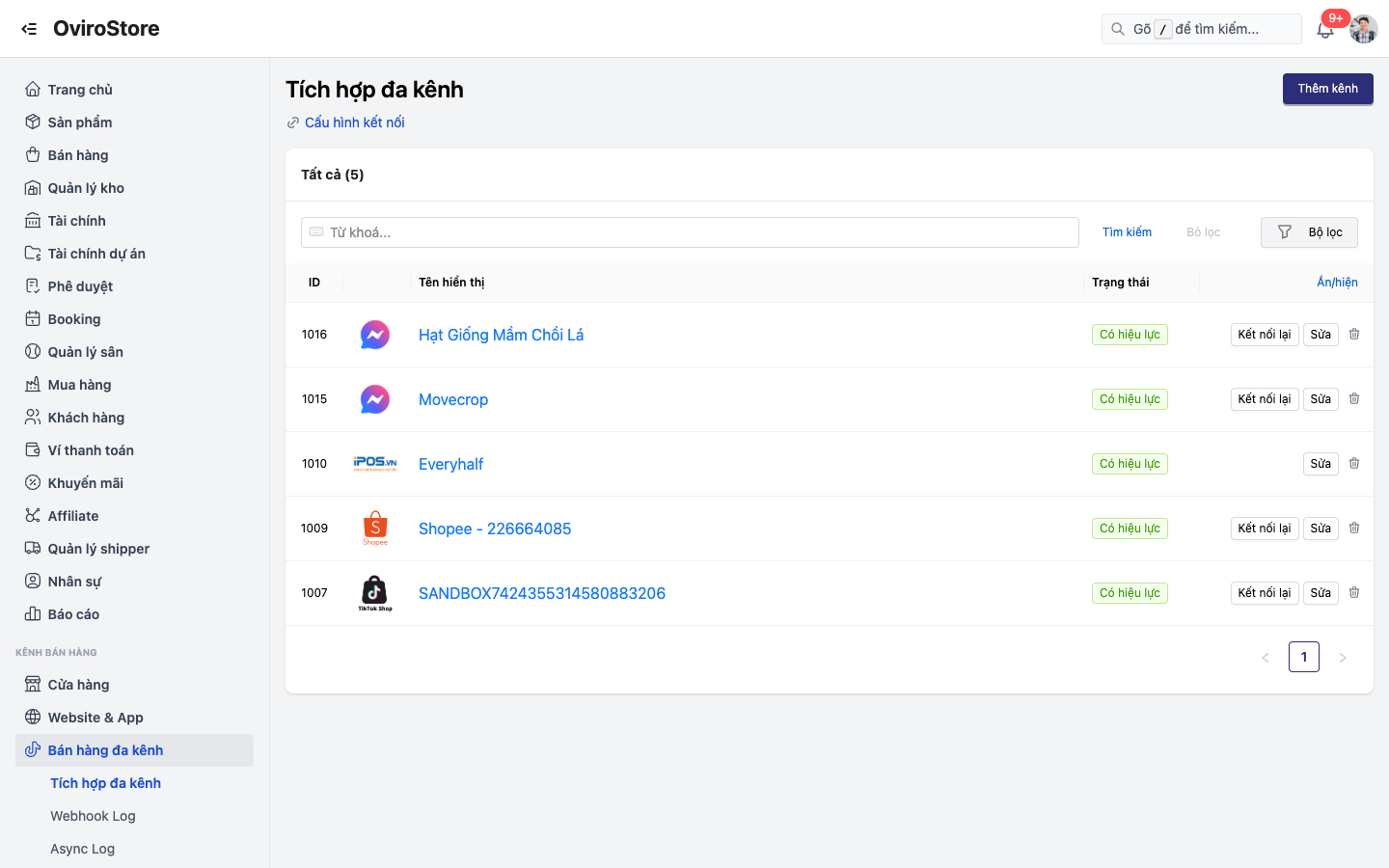
Task: Remove channel 1016 using trash icon
Action: coord(1354,334)
